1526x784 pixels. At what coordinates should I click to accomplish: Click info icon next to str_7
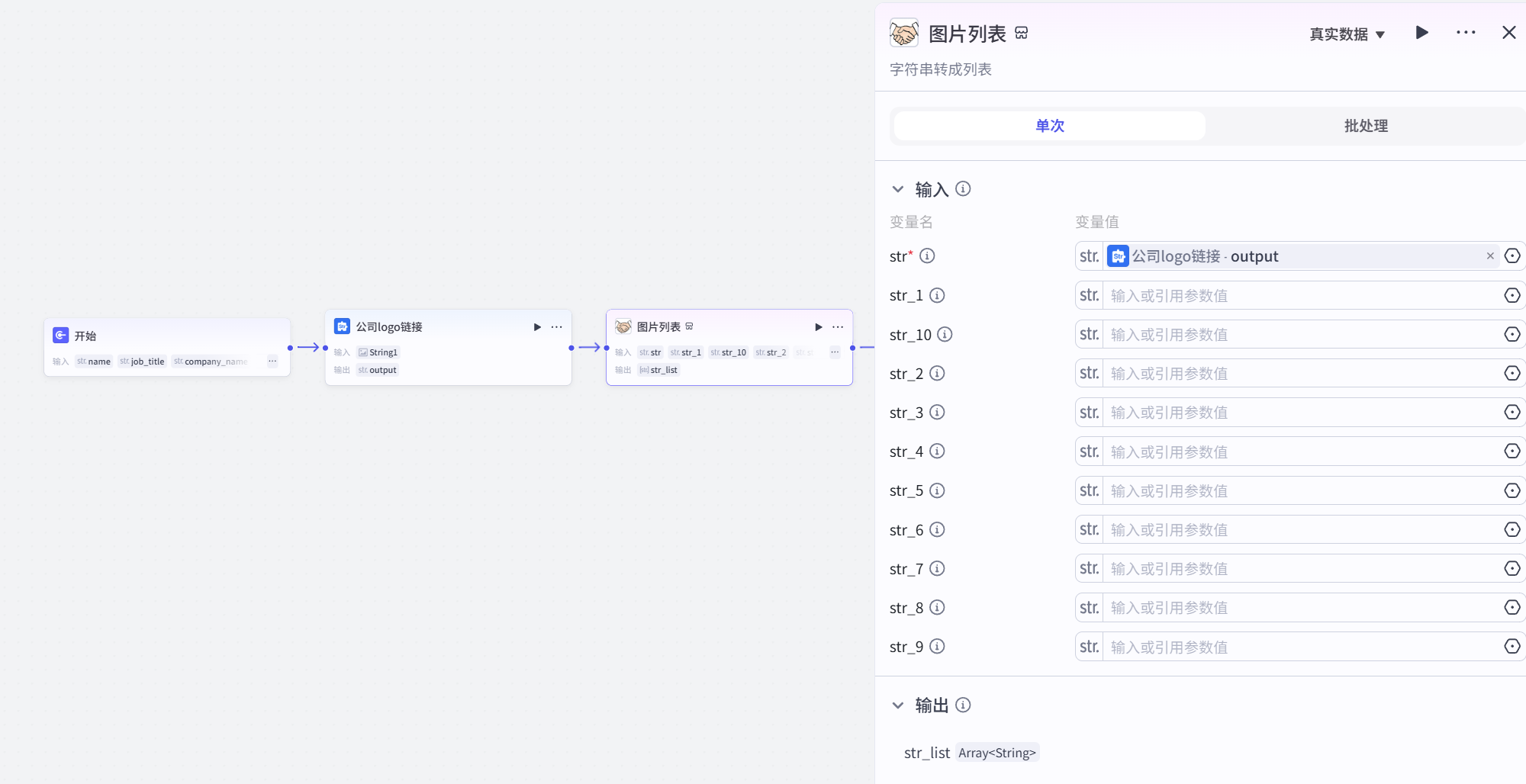pyautogui.click(x=937, y=568)
